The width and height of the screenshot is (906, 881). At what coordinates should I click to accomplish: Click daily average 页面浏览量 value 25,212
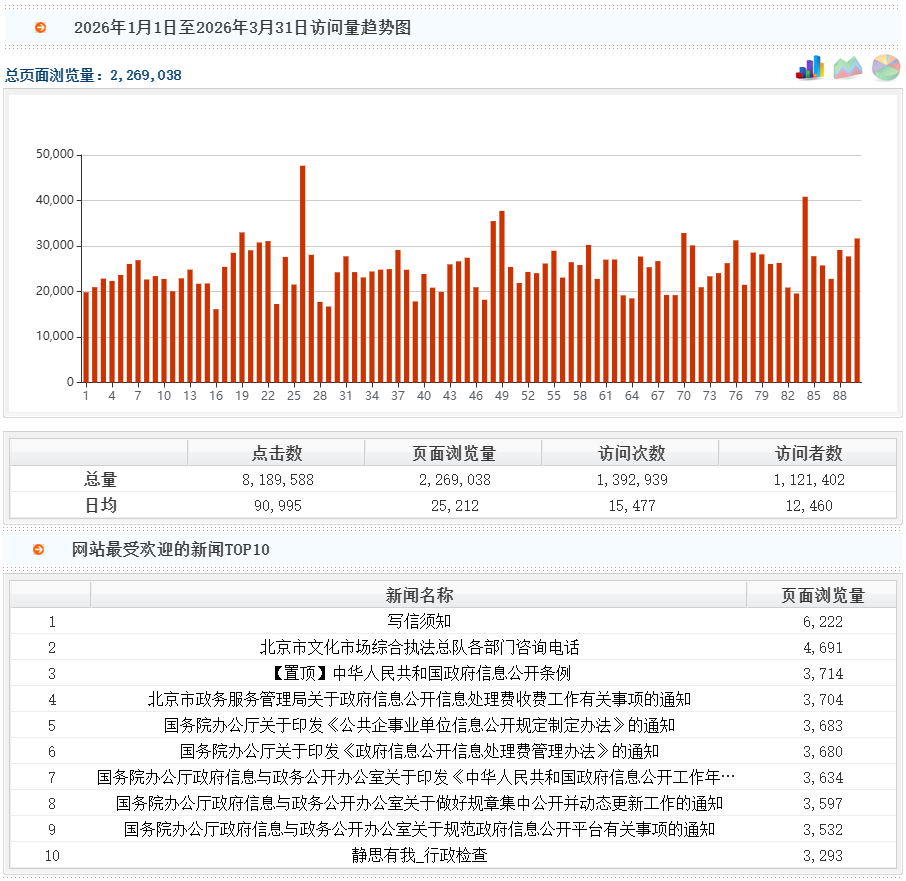coord(455,506)
